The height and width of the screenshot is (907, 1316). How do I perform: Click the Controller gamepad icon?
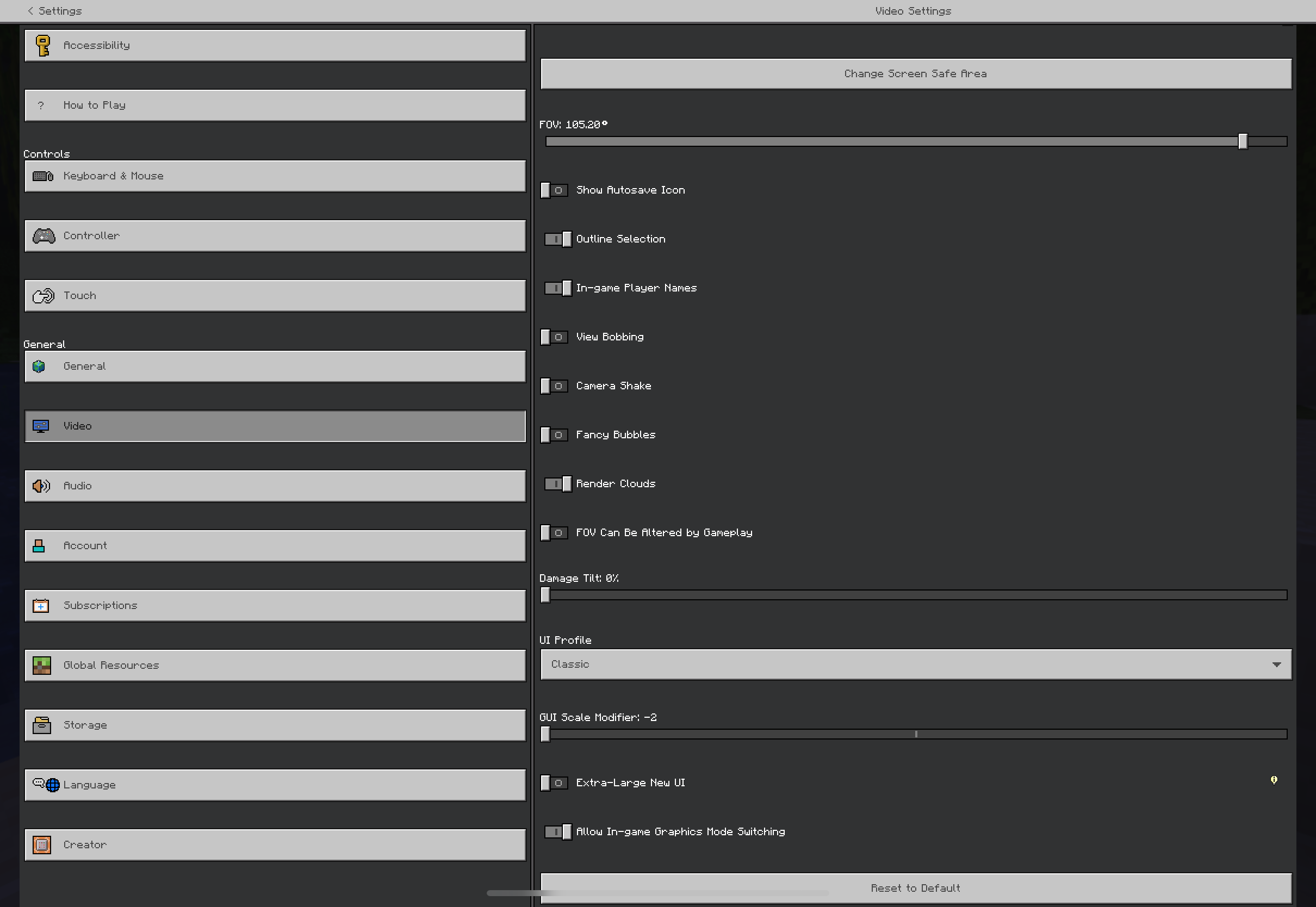(x=44, y=236)
